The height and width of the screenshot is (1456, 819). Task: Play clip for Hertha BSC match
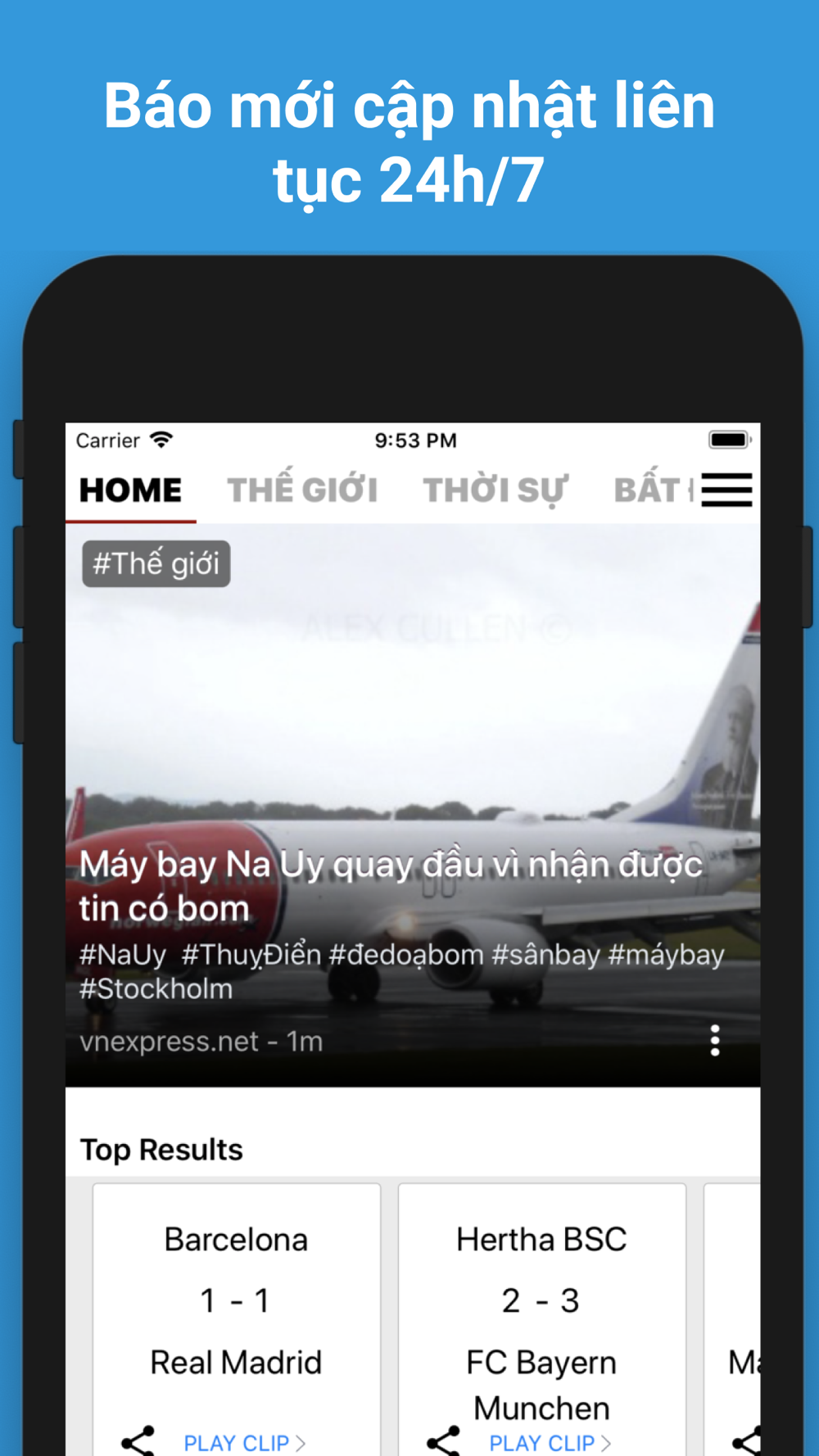[x=550, y=1442]
